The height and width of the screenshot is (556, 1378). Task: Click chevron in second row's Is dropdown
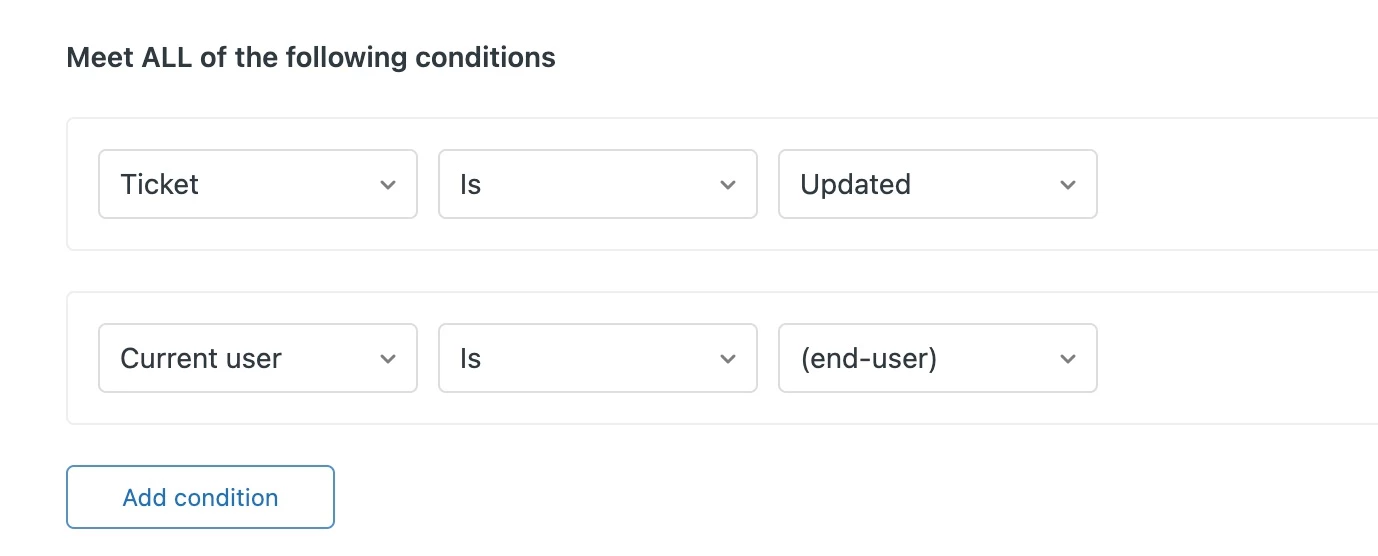click(x=728, y=359)
